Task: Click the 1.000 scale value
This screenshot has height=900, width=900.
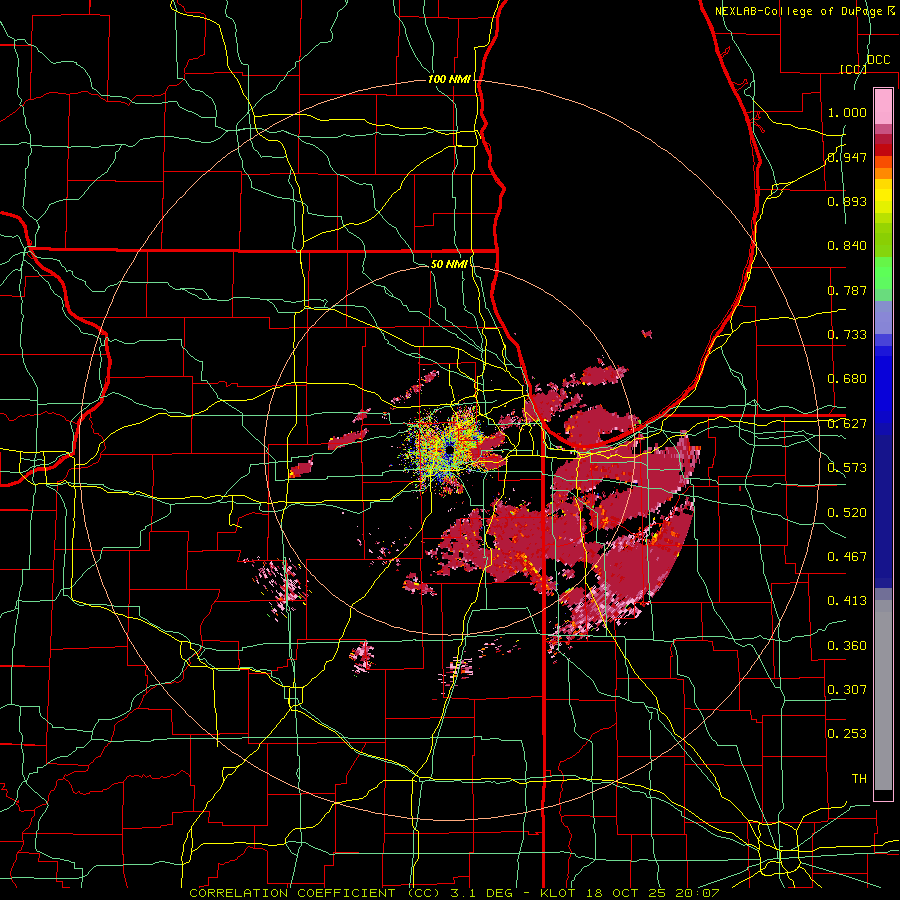Action: (x=847, y=112)
